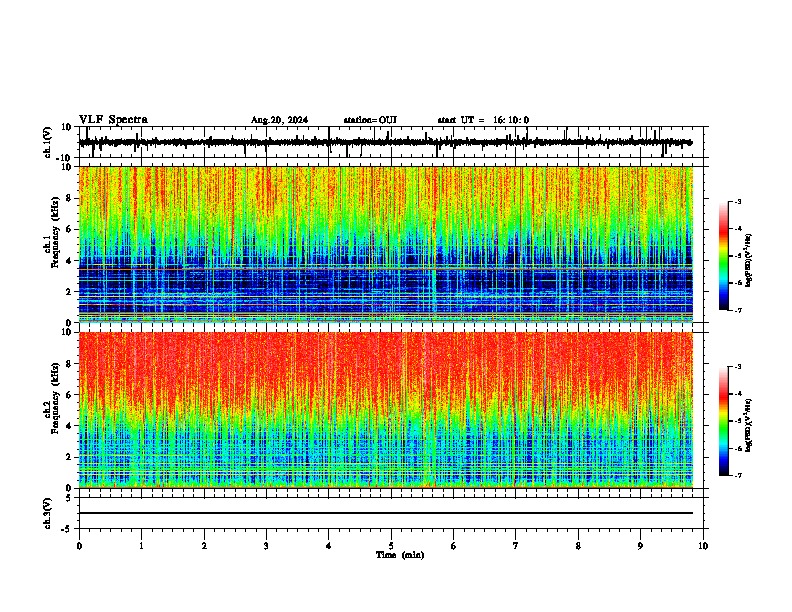Click time axis tick label "0"
This screenshot has width=792, height=612.
[x=79, y=546]
